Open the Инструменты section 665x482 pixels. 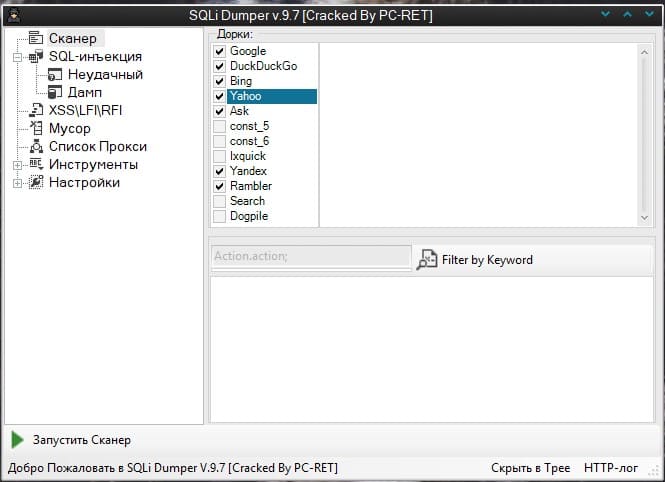(x=93, y=164)
